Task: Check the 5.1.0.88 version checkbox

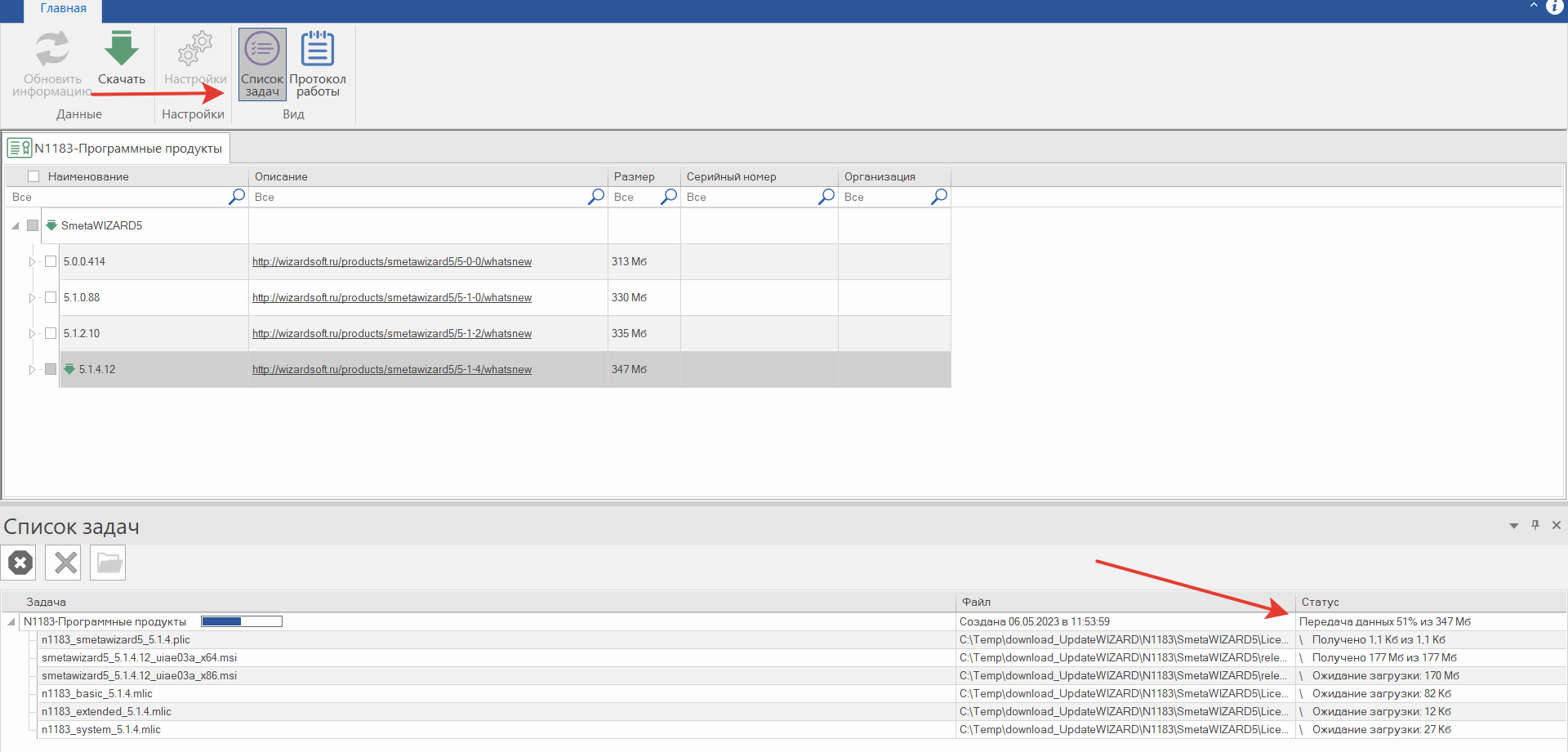Action: (x=51, y=297)
